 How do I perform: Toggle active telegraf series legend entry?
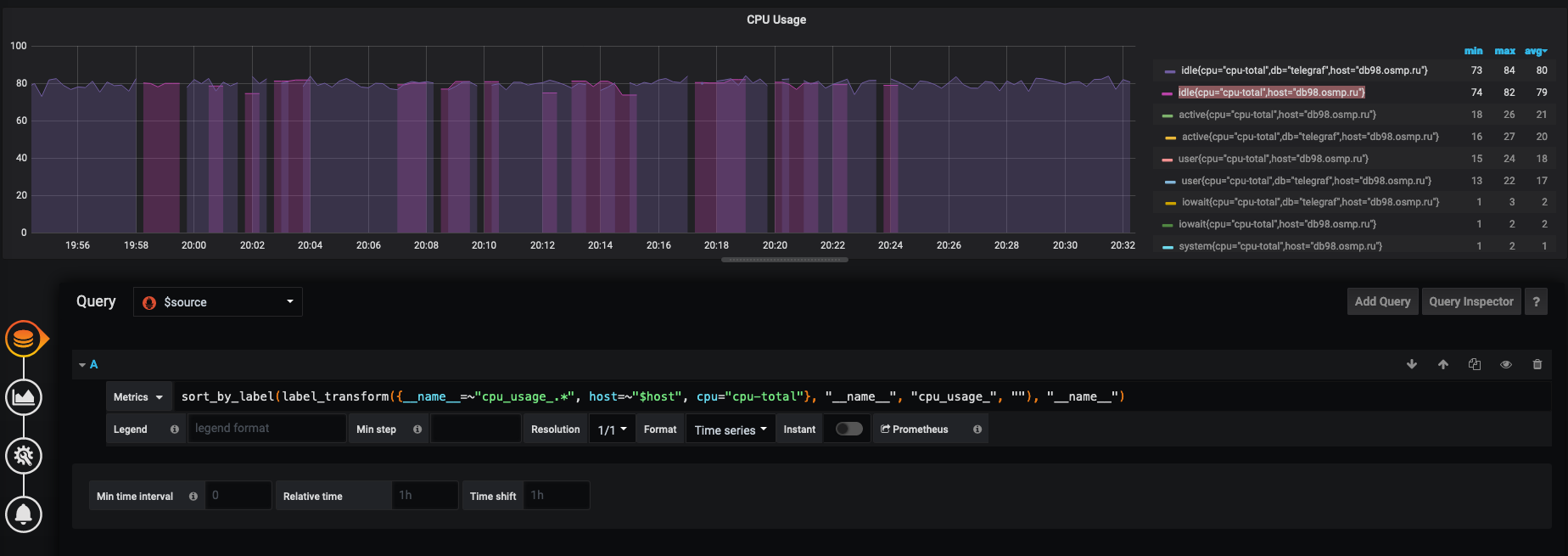(x=1310, y=137)
